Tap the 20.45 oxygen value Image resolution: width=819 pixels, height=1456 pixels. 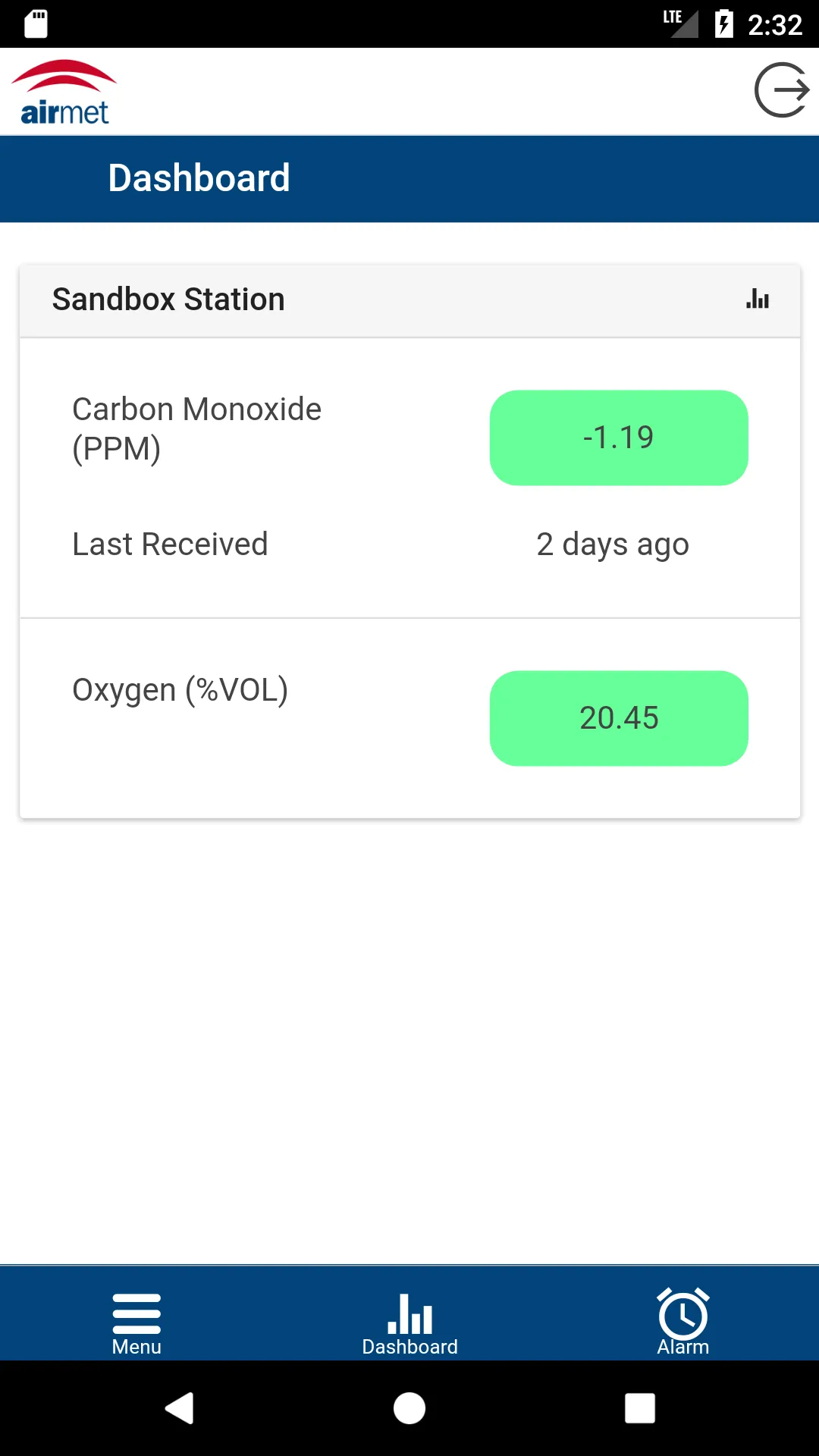coord(619,718)
